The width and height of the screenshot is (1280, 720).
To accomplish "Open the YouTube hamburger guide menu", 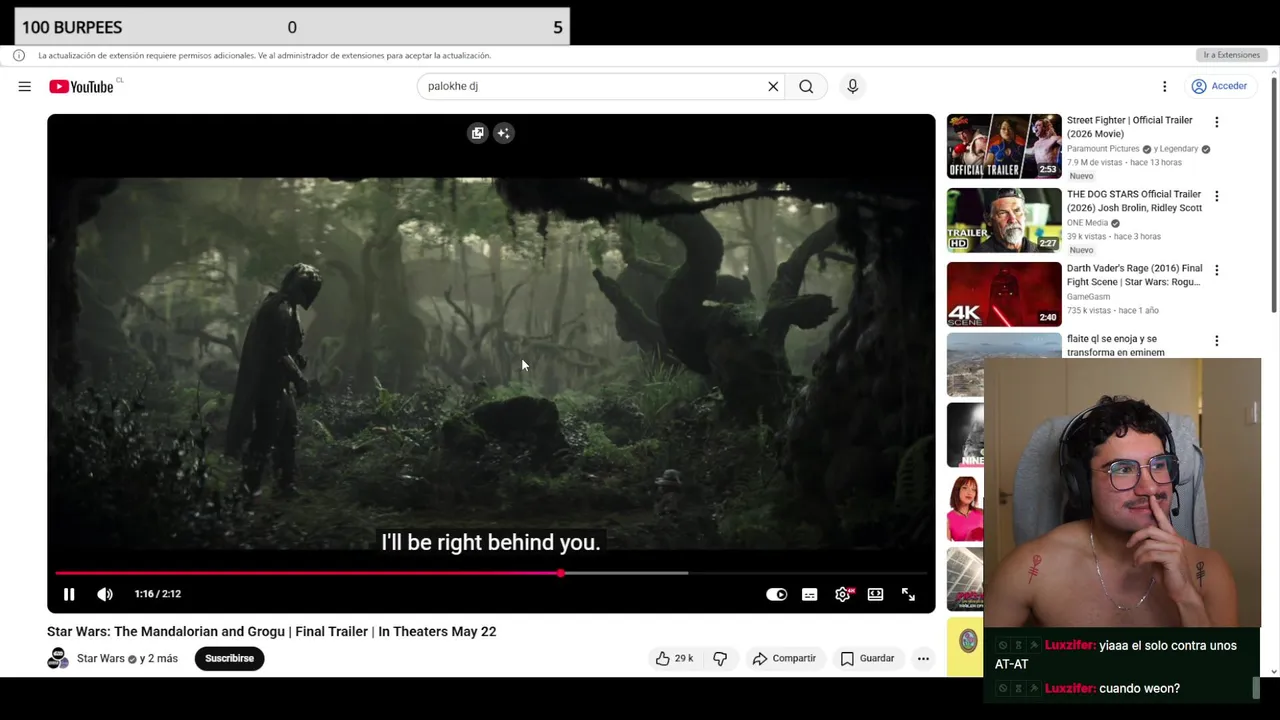I will (24, 87).
